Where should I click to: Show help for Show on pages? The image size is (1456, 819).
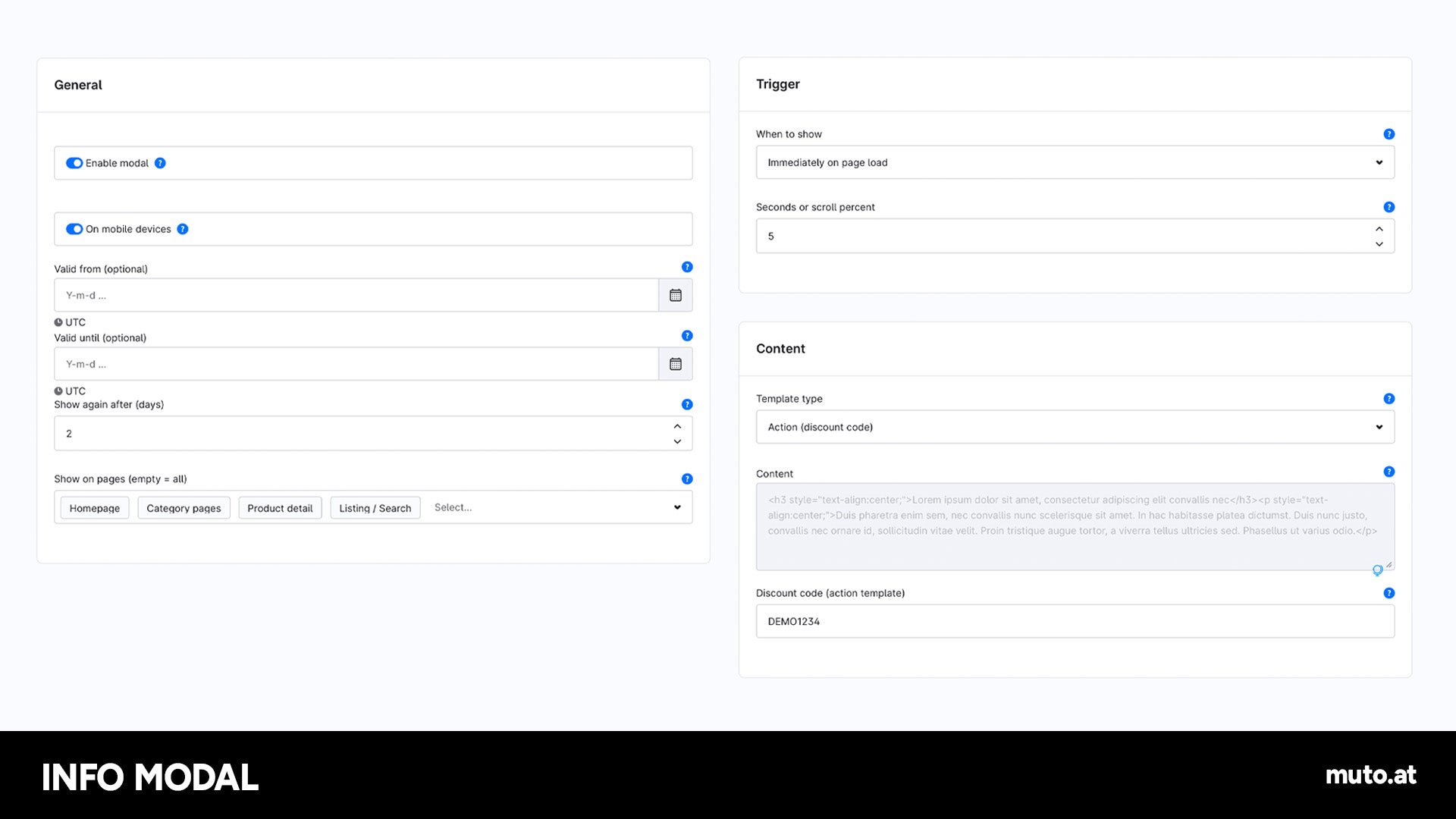(x=687, y=479)
